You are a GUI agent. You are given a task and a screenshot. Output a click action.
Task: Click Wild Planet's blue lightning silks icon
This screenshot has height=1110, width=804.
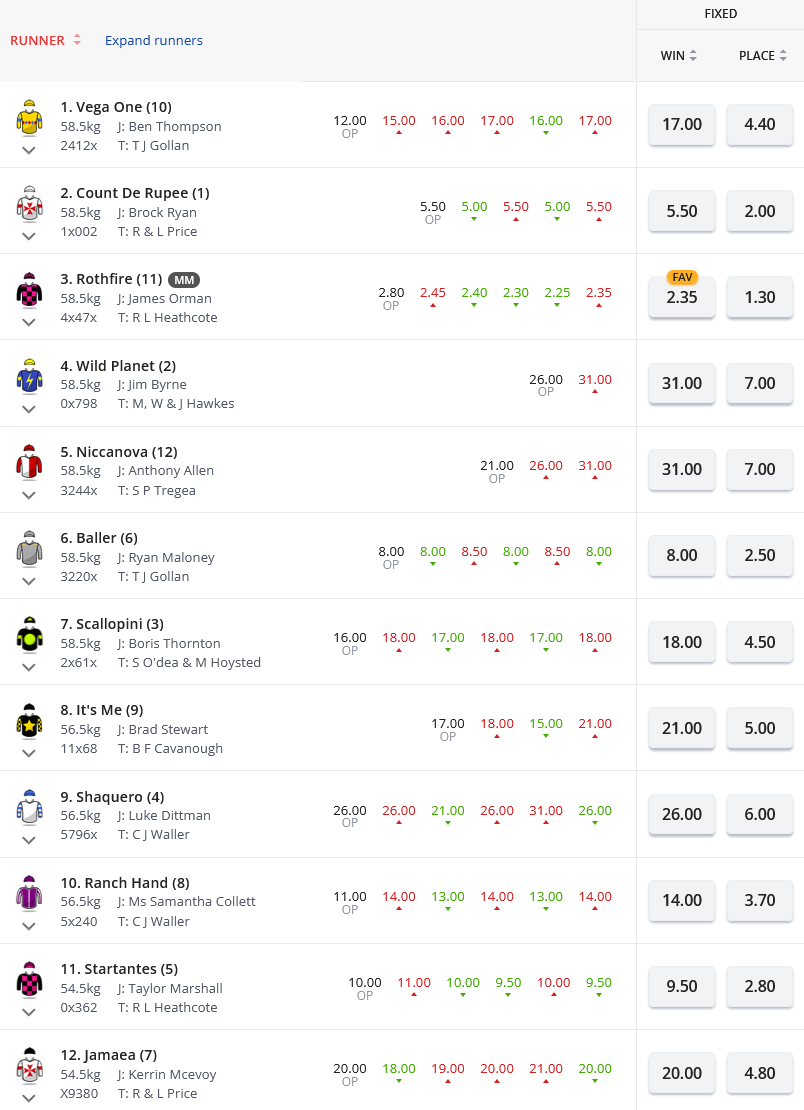[29, 376]
